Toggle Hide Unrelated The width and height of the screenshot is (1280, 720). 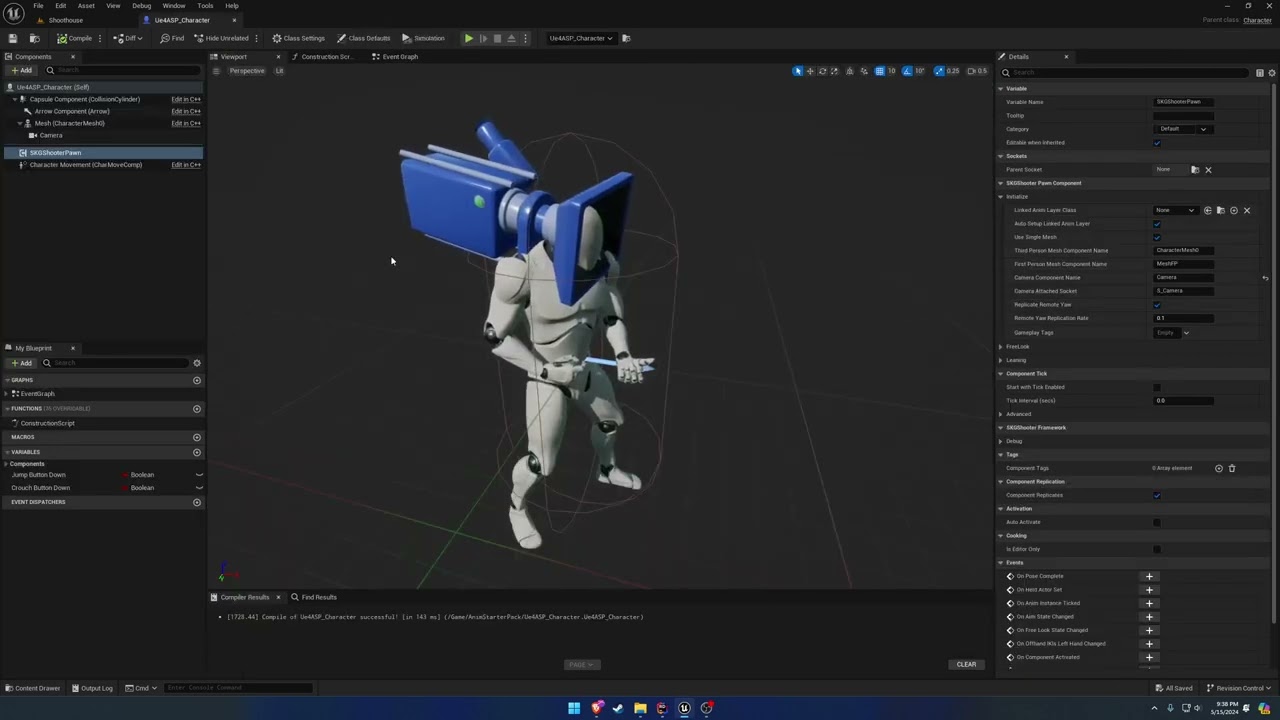pyautogui.click(x=221, y=38)
